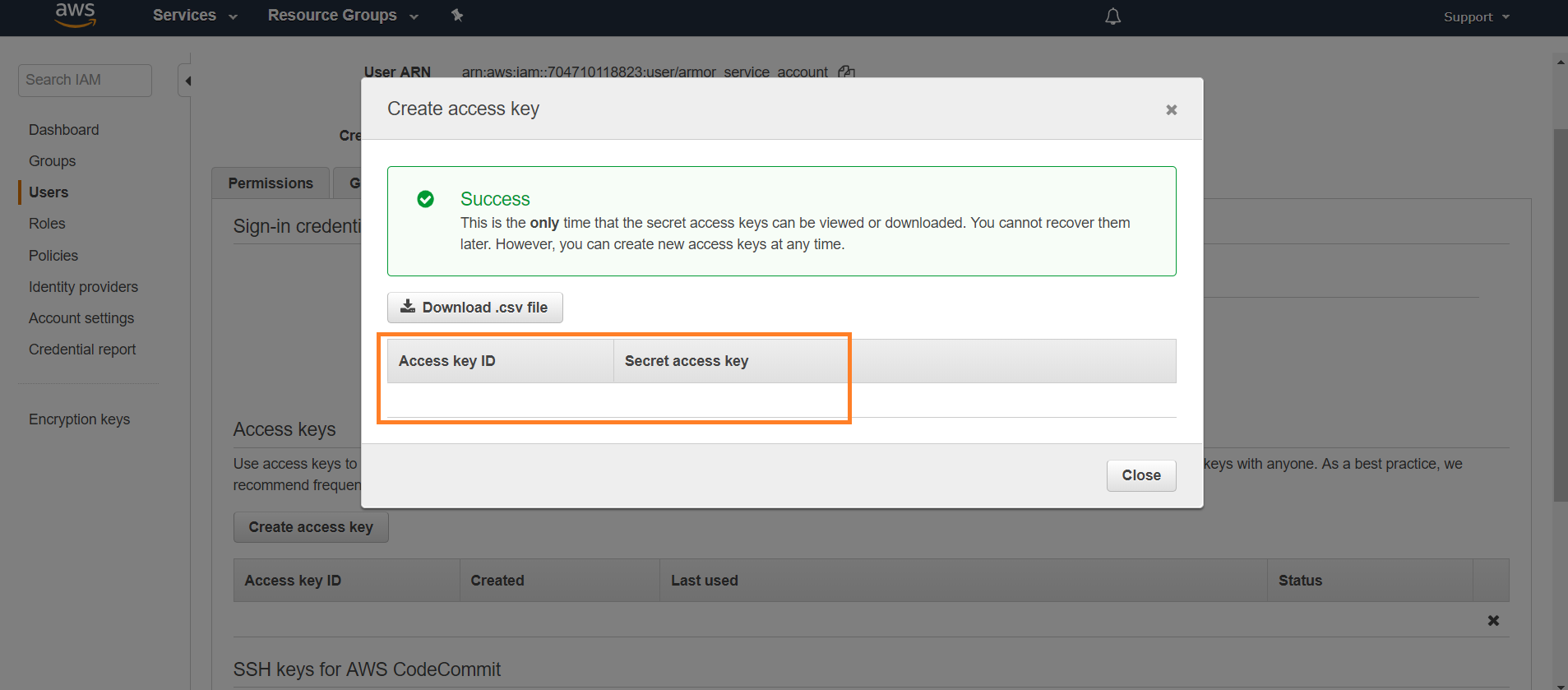Close the Create access key dialog with X
Screen dimensions: 1568x690
1171,109
